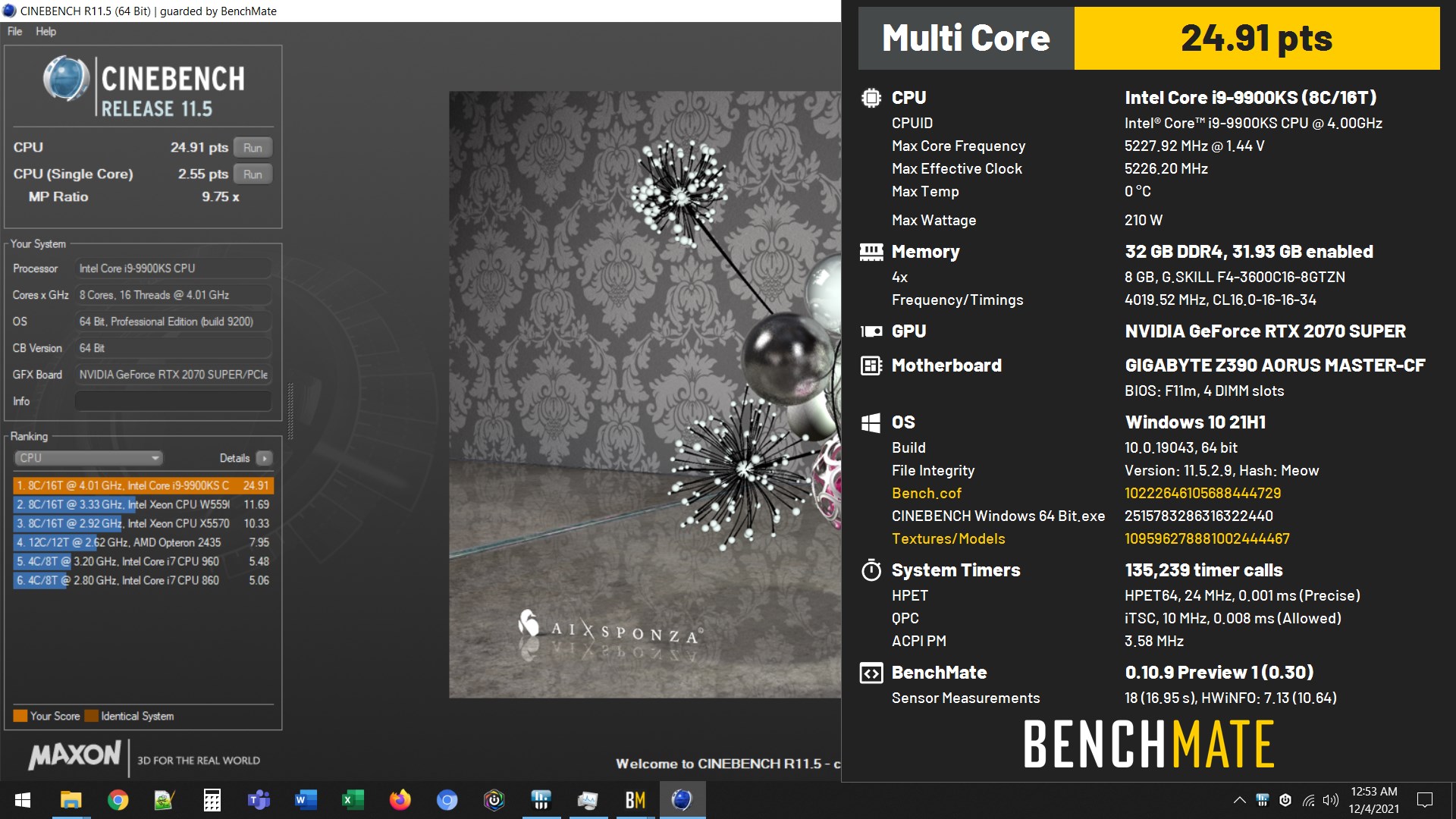Click the MAXON logo
Viewport: 1456px width, 819px height.
[x=74, y=755]
